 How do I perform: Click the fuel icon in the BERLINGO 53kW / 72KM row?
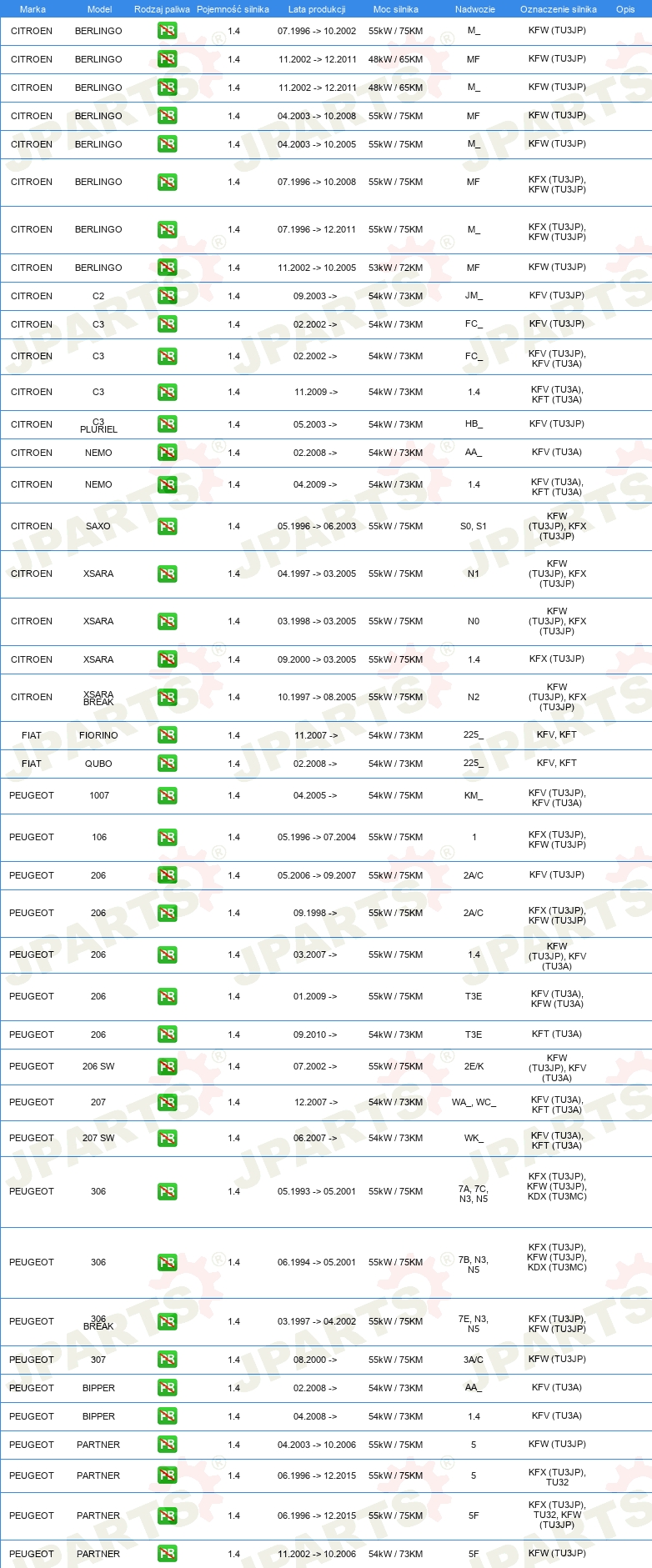(167, 268)
